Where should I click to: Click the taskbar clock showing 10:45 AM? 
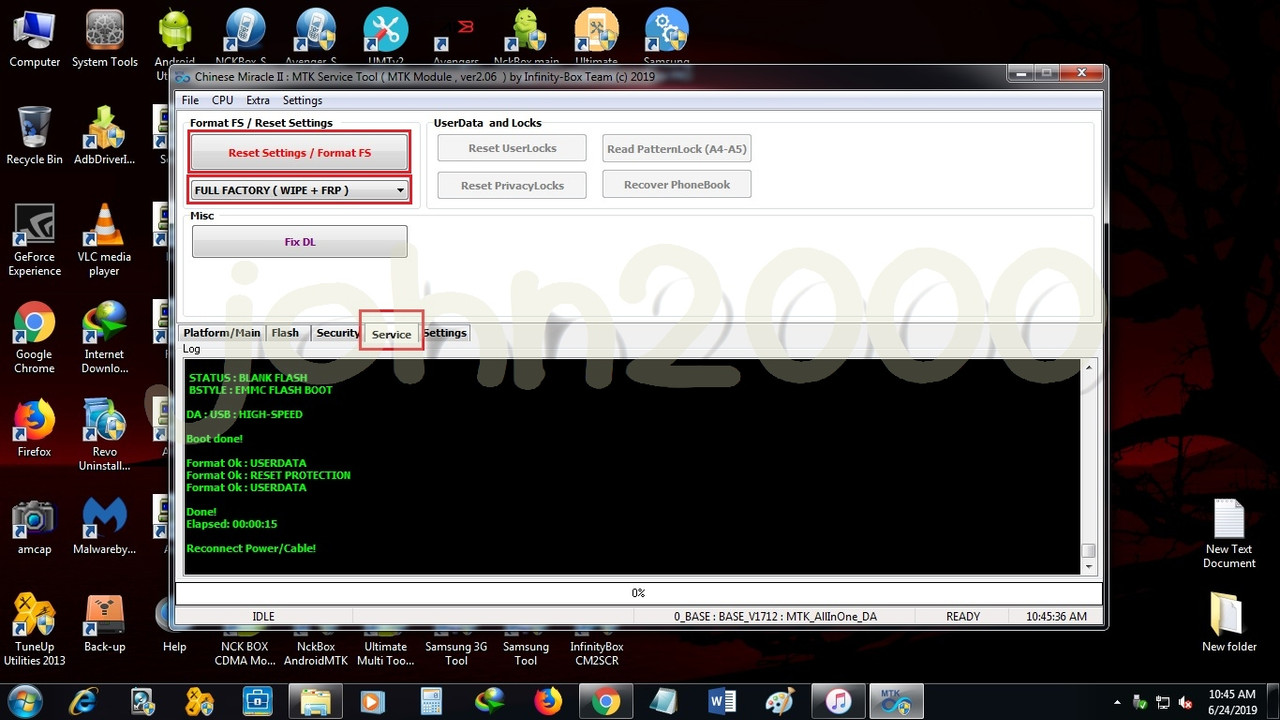[1231, 701]
